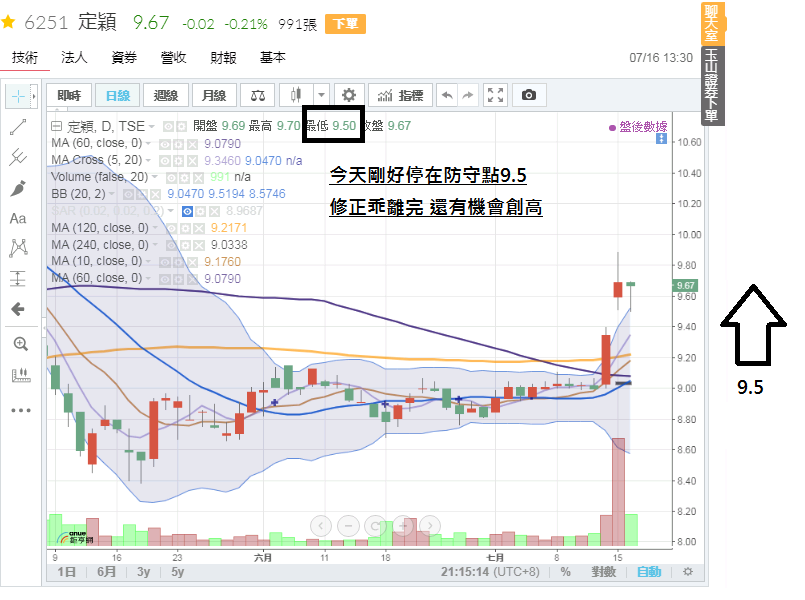Image resolution: width=805 pixels, height=600 pixels.
Task: Switch to 即時 realtime chart
Action: (x=69, y=95)
